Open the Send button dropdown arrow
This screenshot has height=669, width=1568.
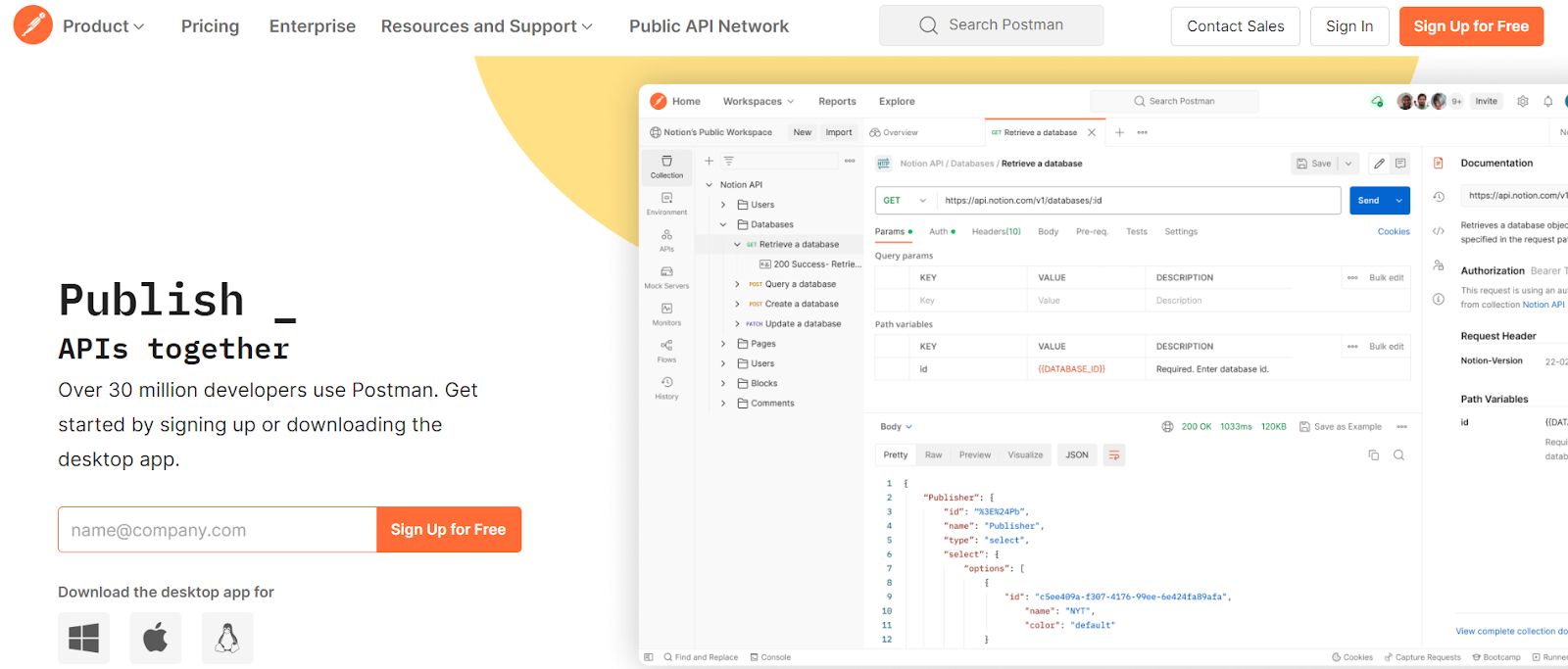[1399, 200]
